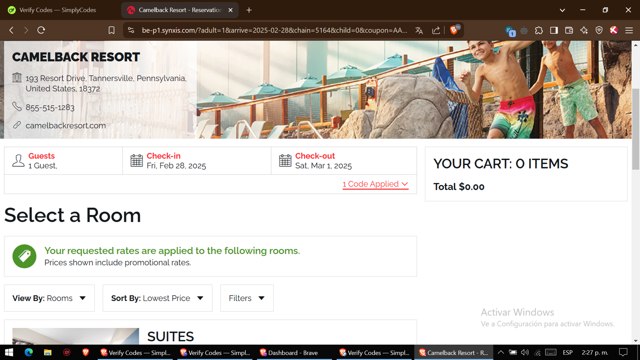Close the Camelback Resort tab
The image size is (640, 360).
(230, 10)
